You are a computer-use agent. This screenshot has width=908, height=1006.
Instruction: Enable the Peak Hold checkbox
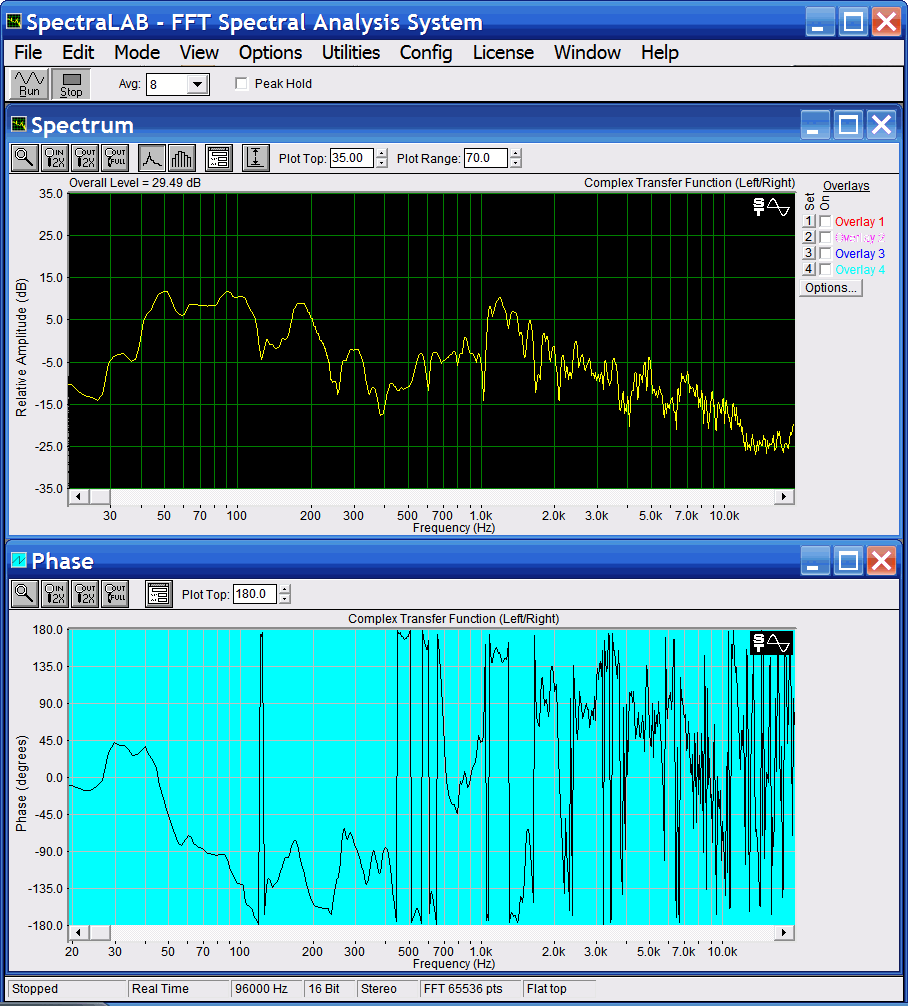[x=241, y=84]
